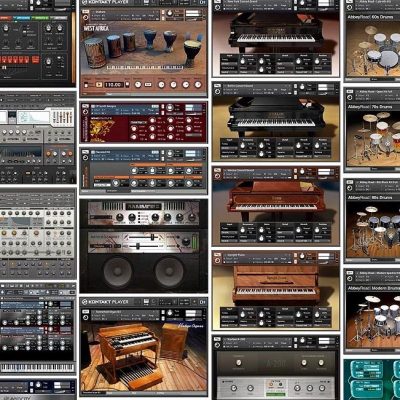Toggle the switch left of West Africa play button
This screenshot has height=400, width=400.
(x=87, y=85)
